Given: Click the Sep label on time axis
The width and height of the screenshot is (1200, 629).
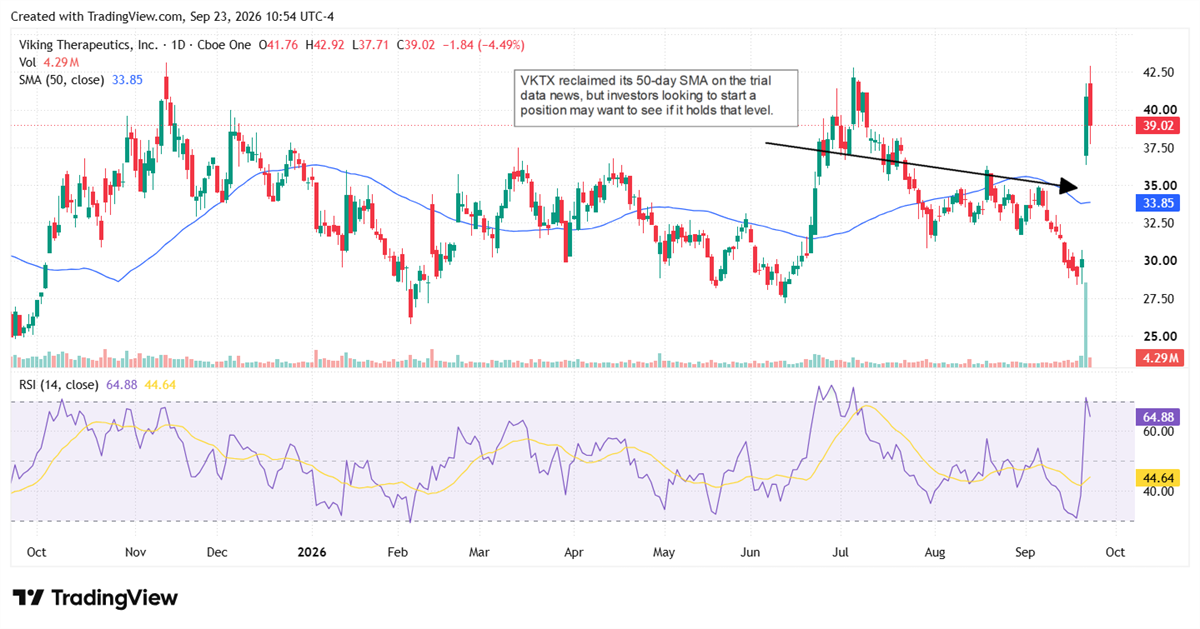Looking at the screenshot, I should coord(1025,551).
